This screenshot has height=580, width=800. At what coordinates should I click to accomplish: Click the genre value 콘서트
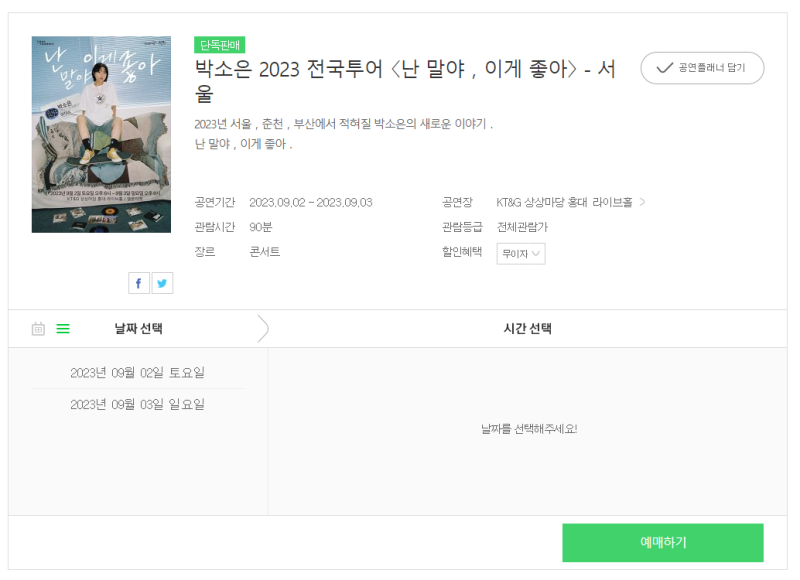264,252
